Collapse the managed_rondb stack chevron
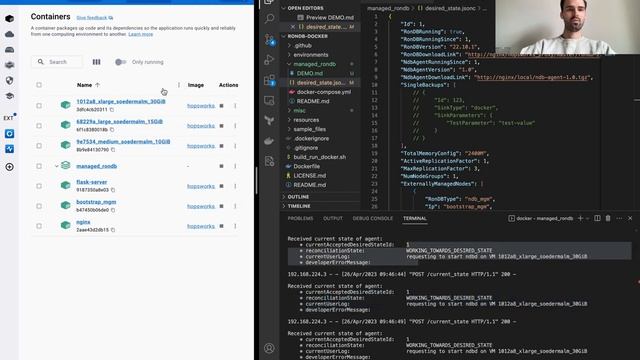Screen dimensions: 640x360 [x=56, y=166]
